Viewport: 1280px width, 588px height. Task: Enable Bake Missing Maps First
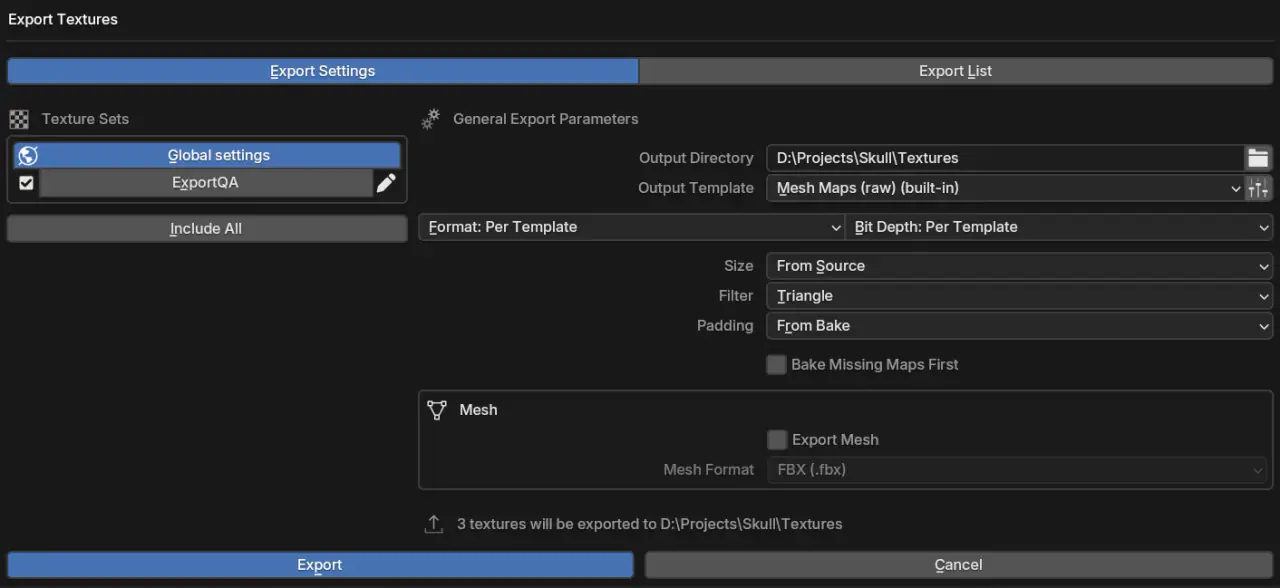click(776, 365)
